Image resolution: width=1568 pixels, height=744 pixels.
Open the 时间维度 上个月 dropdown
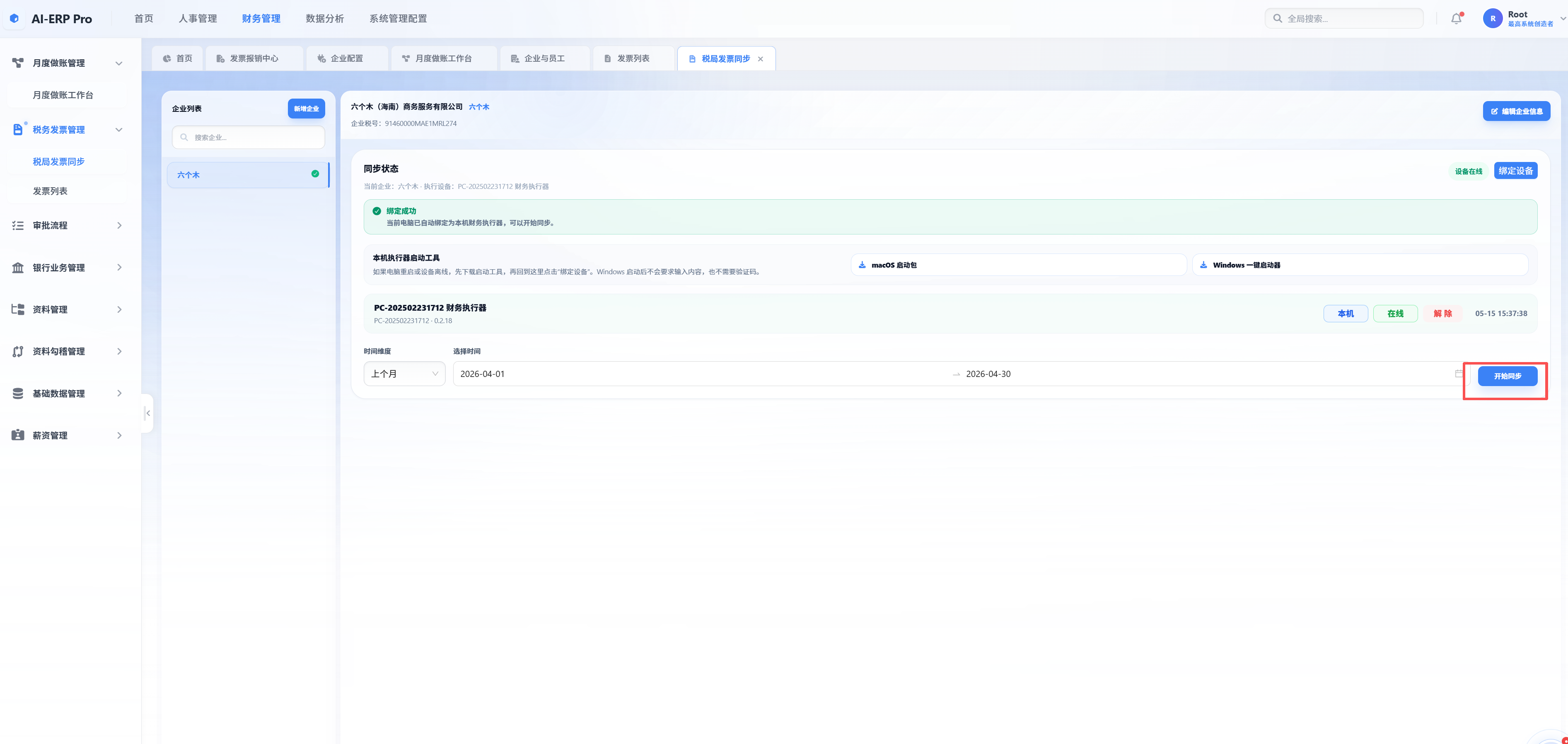pos(404,374)
